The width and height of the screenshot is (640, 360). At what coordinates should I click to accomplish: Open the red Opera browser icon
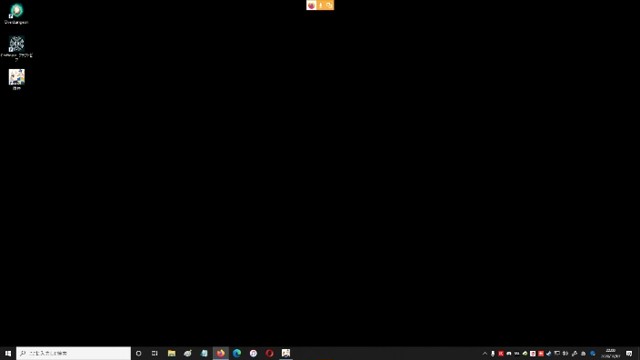(x=269, y=353)
